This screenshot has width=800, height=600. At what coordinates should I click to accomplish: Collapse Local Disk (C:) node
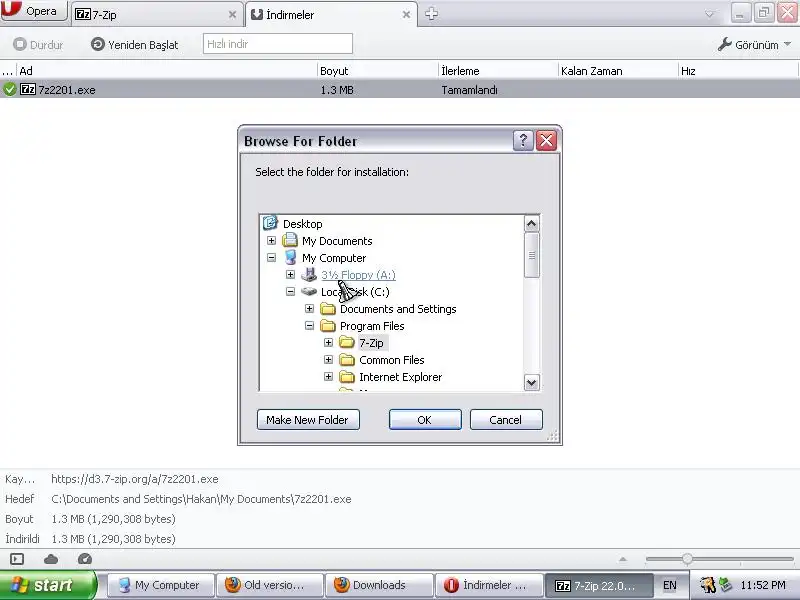290,291
